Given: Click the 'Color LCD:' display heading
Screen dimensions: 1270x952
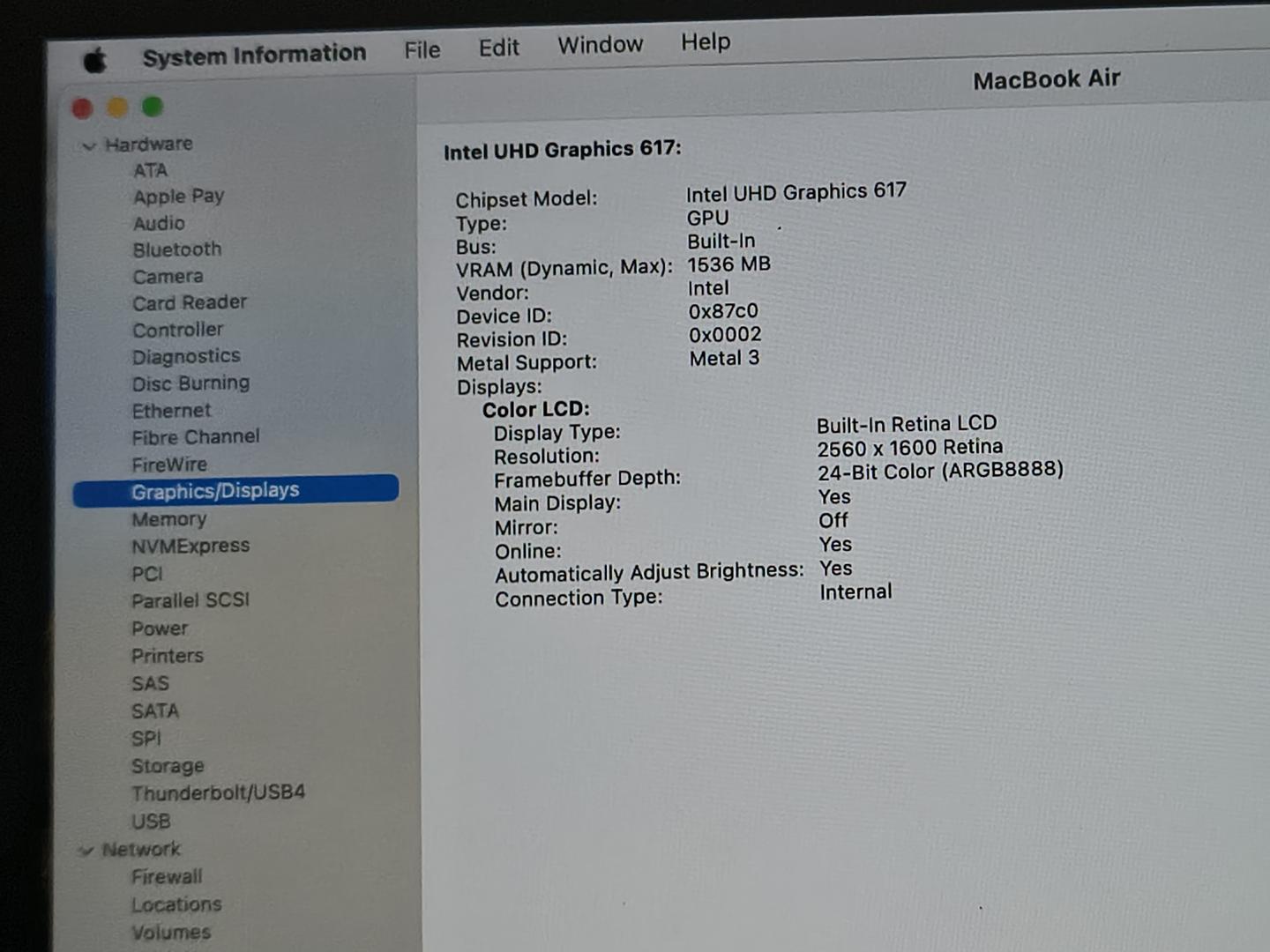Looking at the screenshot, I should pyautogui.click(x=536, y=409).
